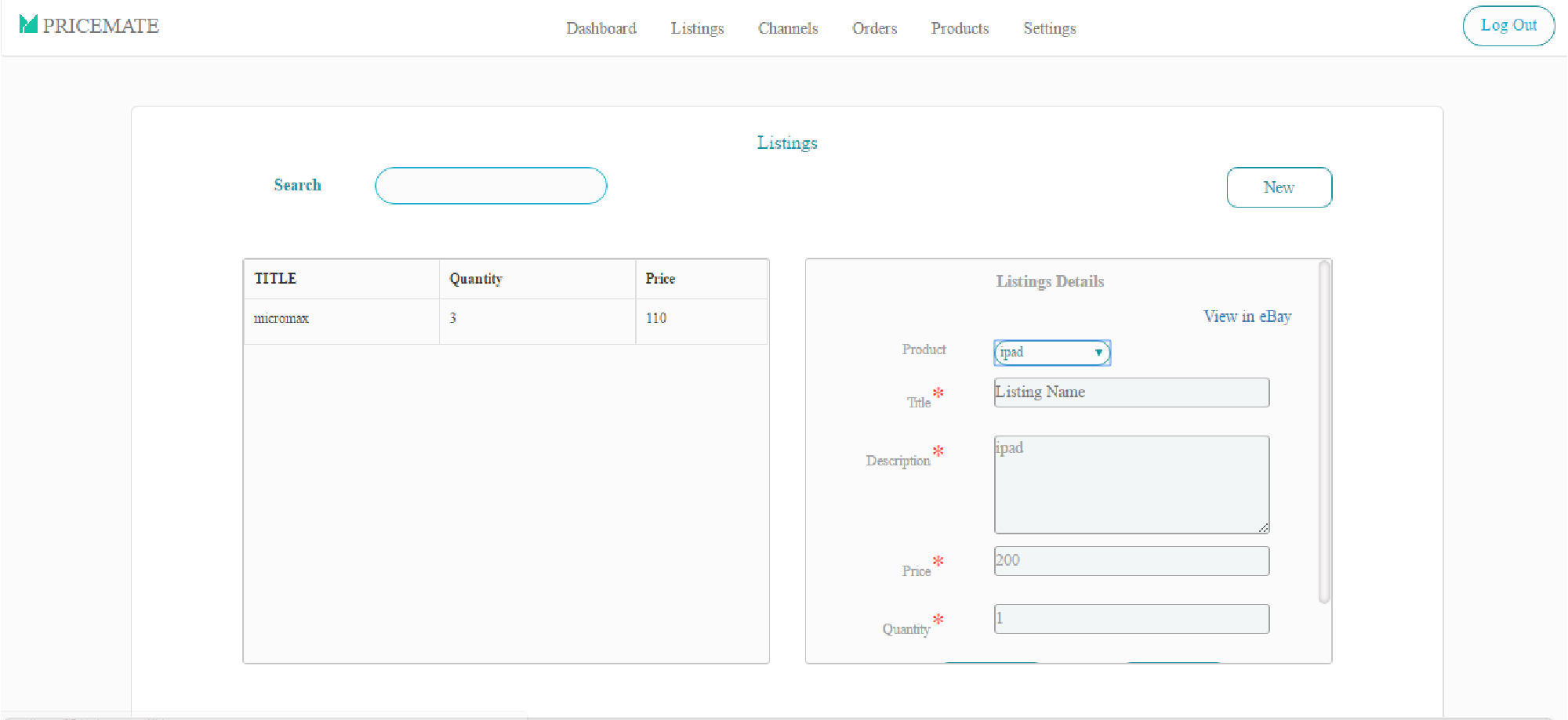This screenshot has width=1568, height=720.
Task: Open the Products page
Action: (960, 28)
